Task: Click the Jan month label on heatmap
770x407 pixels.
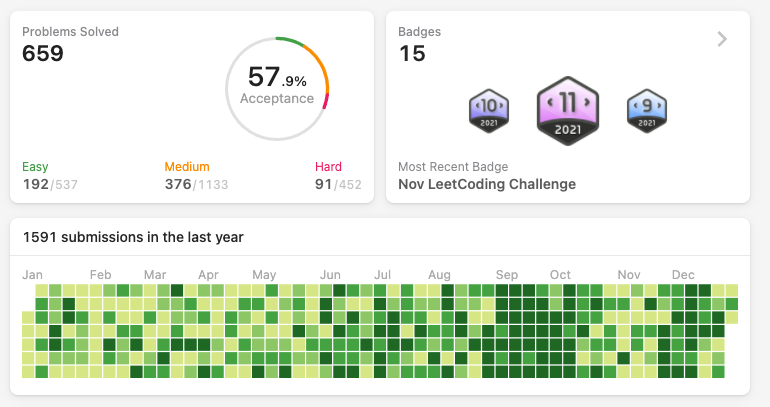Action: coord(32,275)
